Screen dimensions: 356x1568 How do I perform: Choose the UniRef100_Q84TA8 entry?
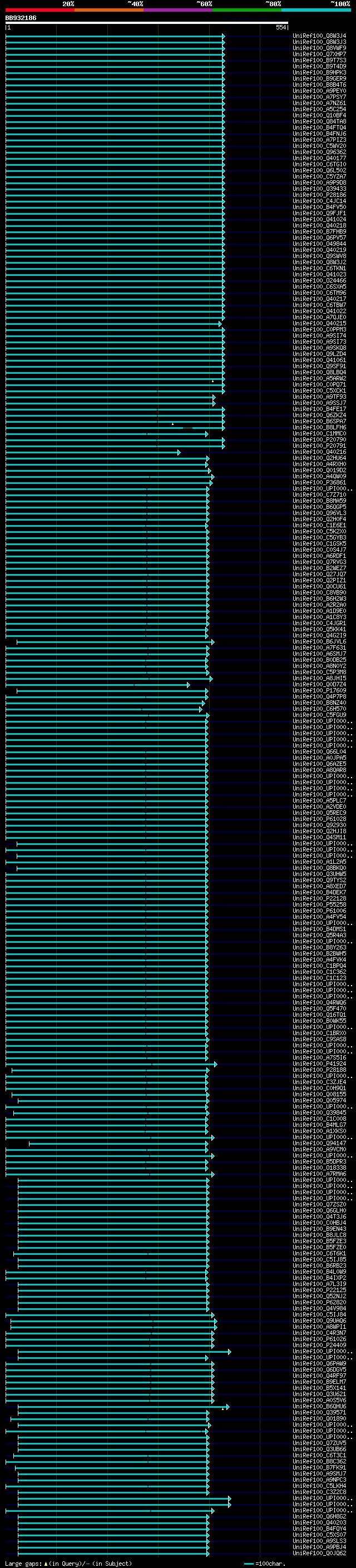click(x=319, y=122)
